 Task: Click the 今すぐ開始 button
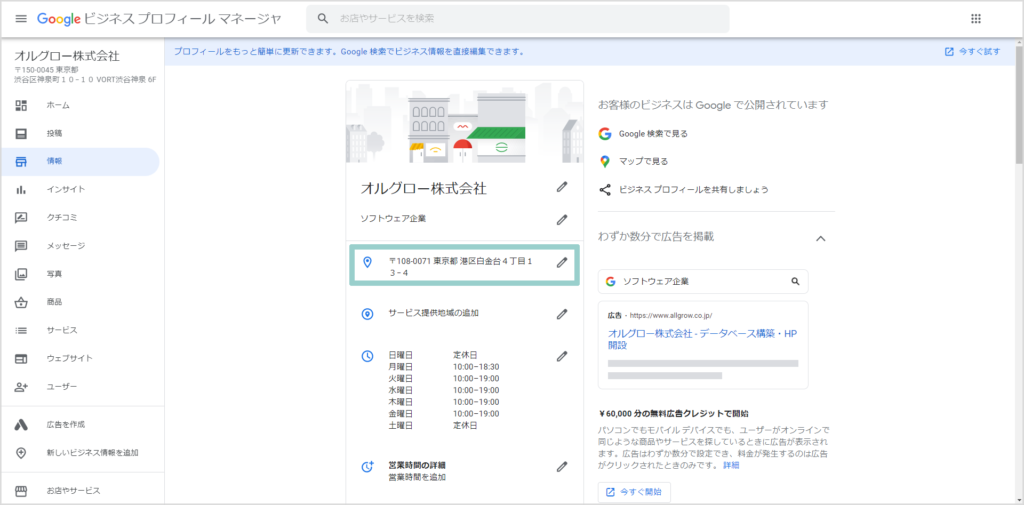tap(634, 492)
